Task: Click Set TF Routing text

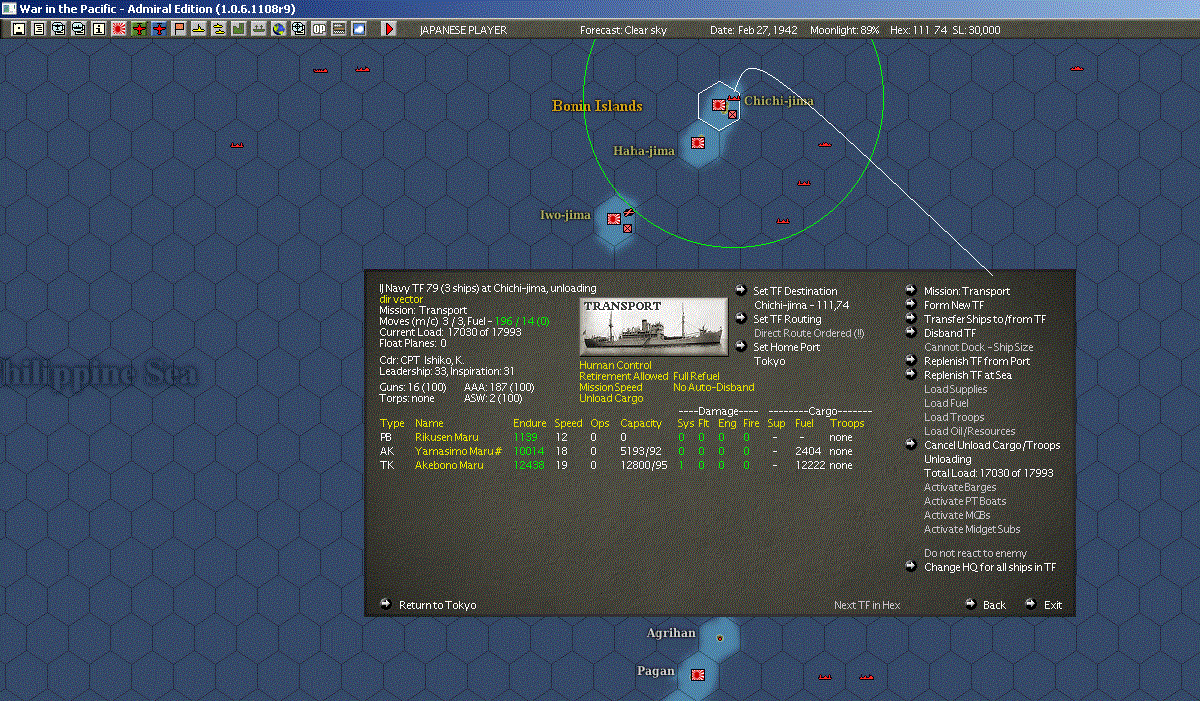Action: click(787, 319)
